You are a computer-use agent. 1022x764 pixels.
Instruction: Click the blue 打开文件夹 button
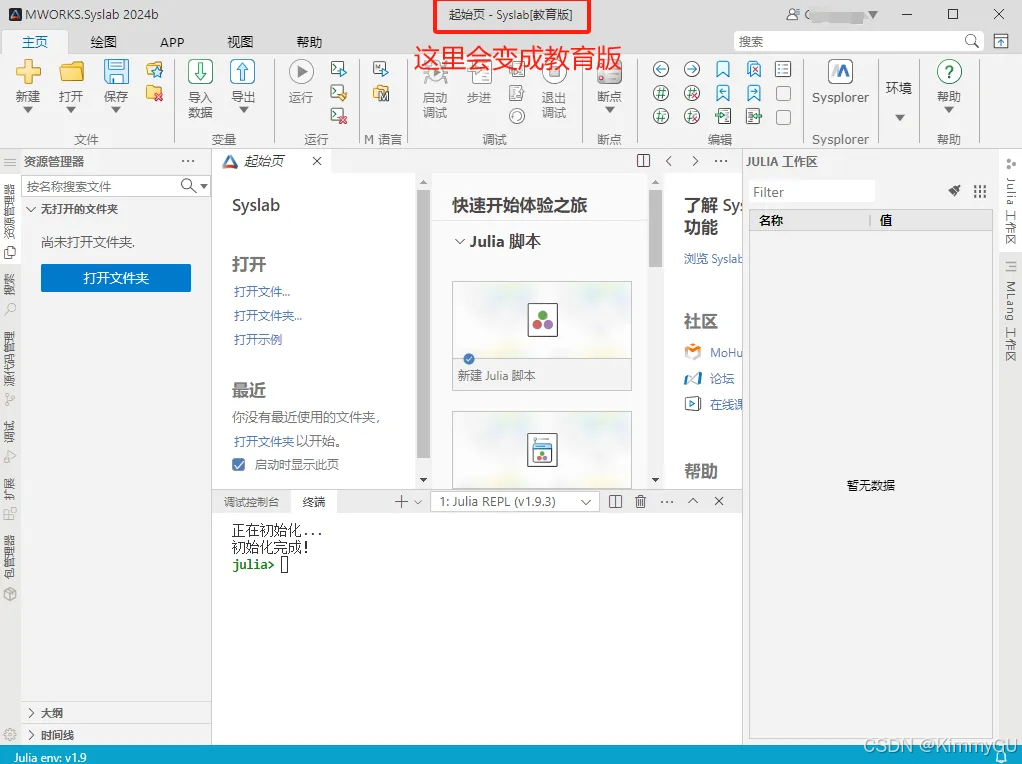[x=116, y=278]
